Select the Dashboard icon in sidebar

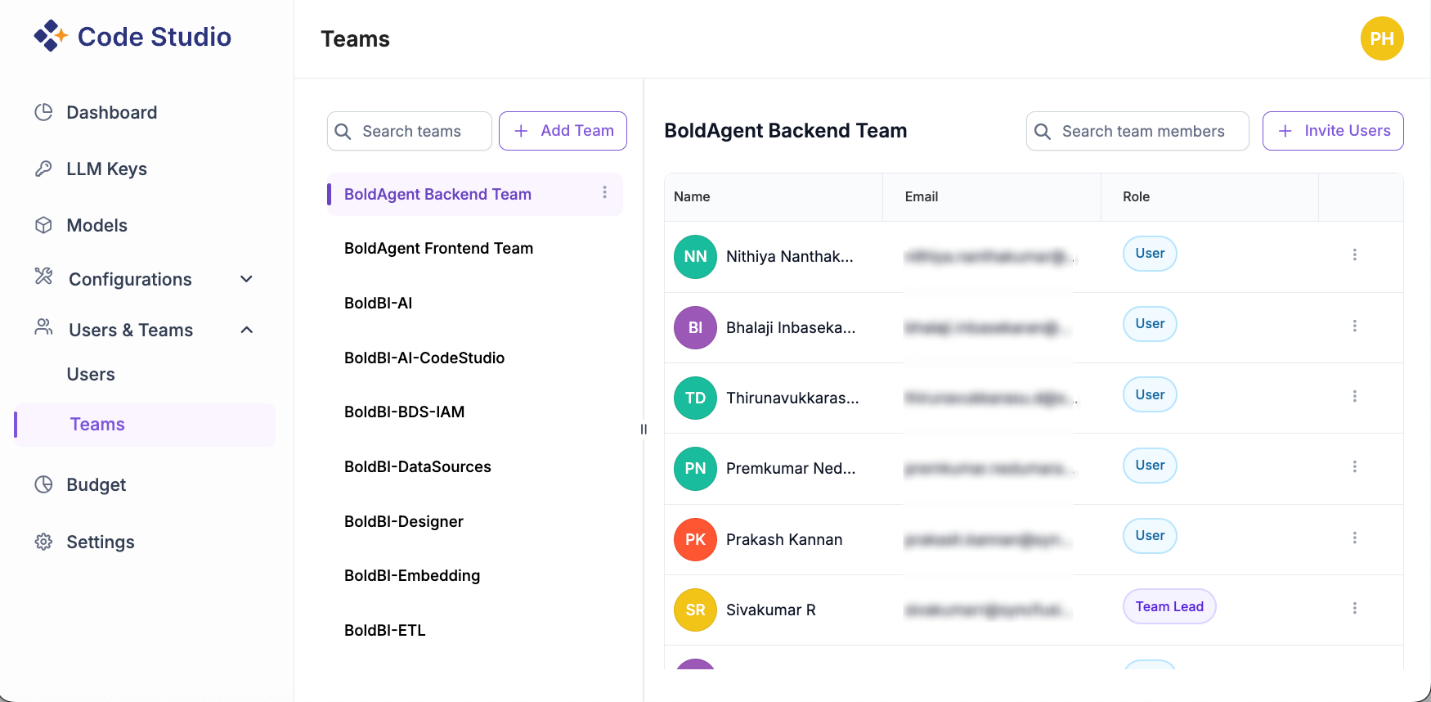pyautogui.click(x=44, y=112)
